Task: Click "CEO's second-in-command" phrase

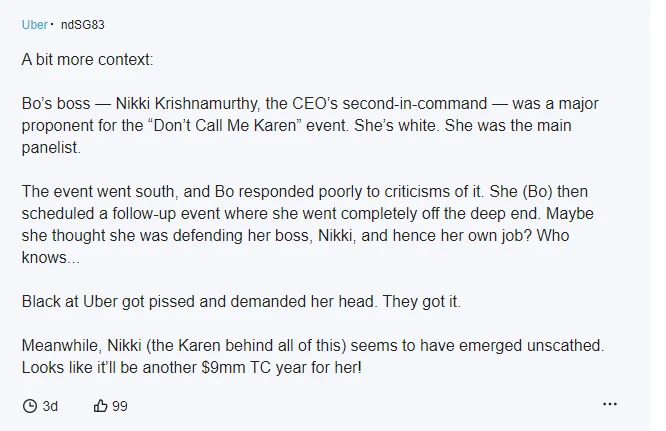Action: [389, 104]
